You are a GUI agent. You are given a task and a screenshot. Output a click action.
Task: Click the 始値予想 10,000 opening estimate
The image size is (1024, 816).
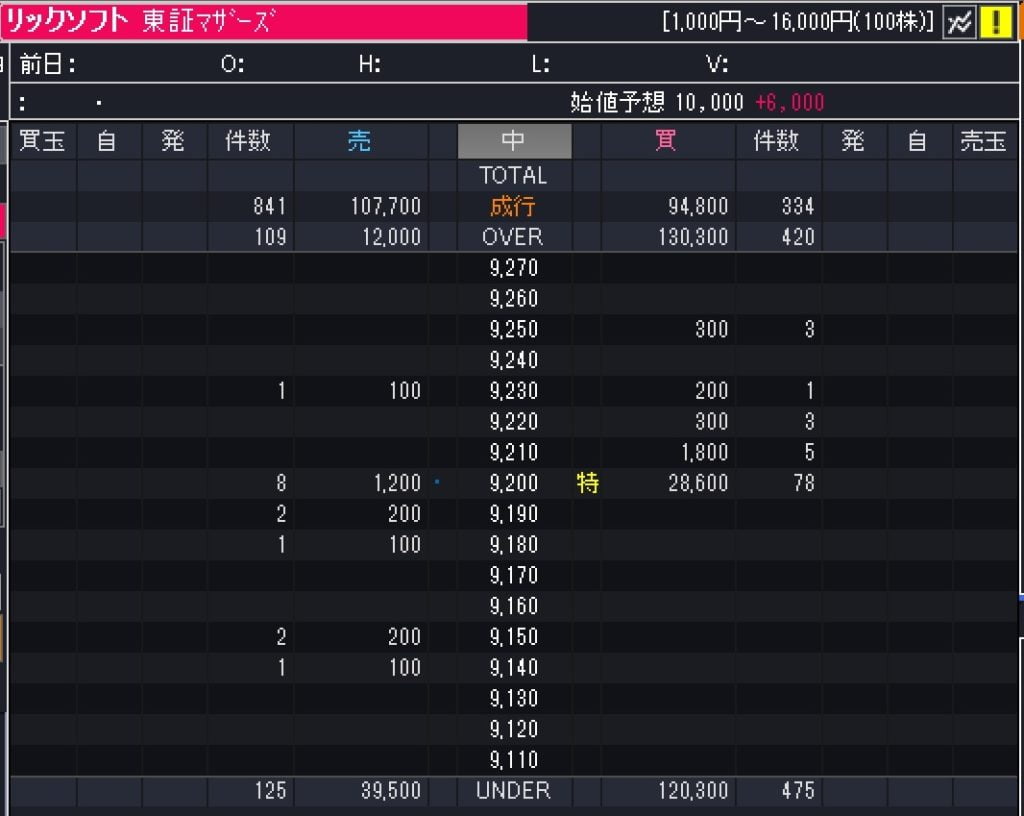[x=657, y=102]
